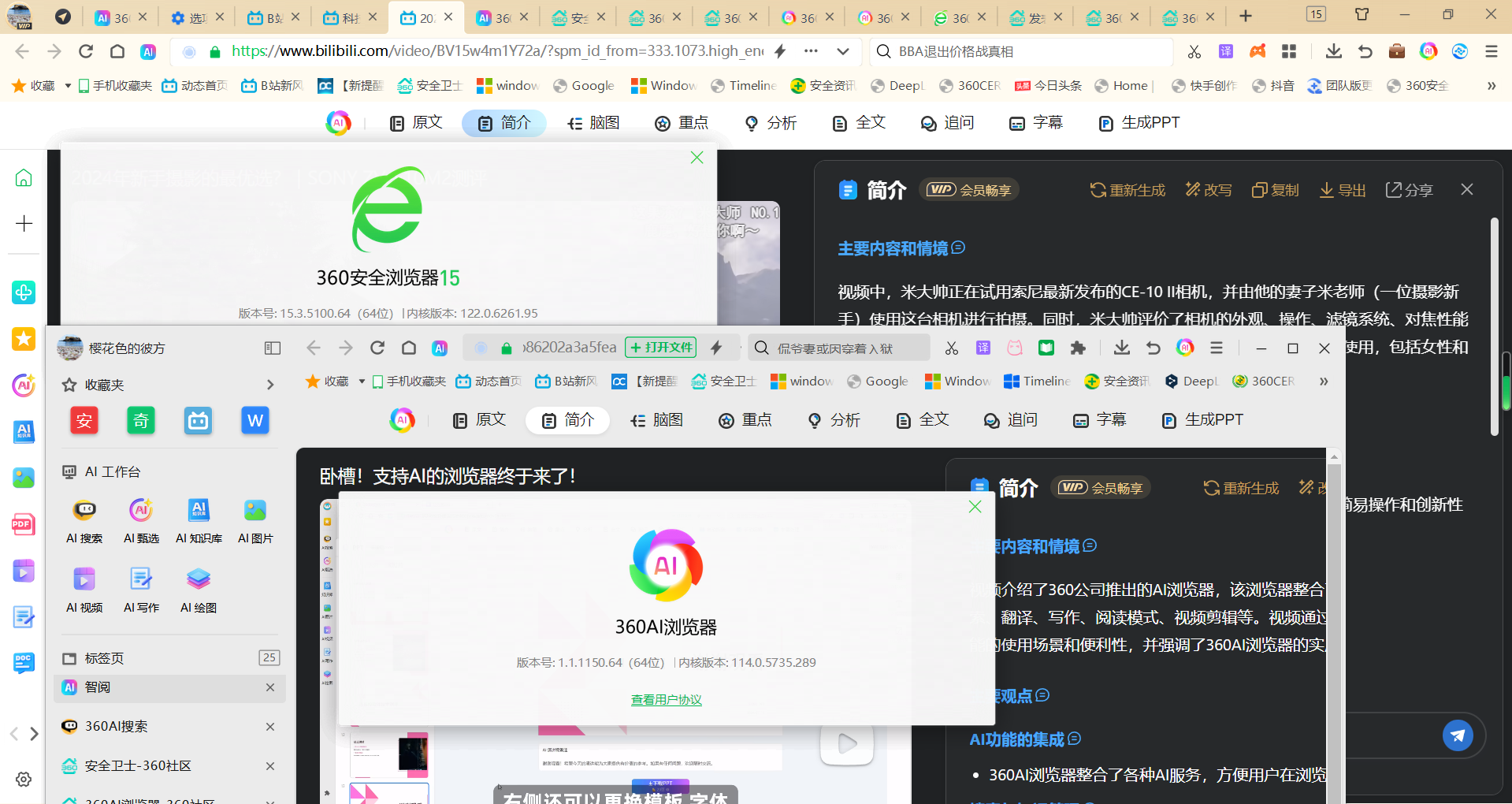
Task: Click 复制 button in 简介 panel
Action: (x=1275, y=190)
